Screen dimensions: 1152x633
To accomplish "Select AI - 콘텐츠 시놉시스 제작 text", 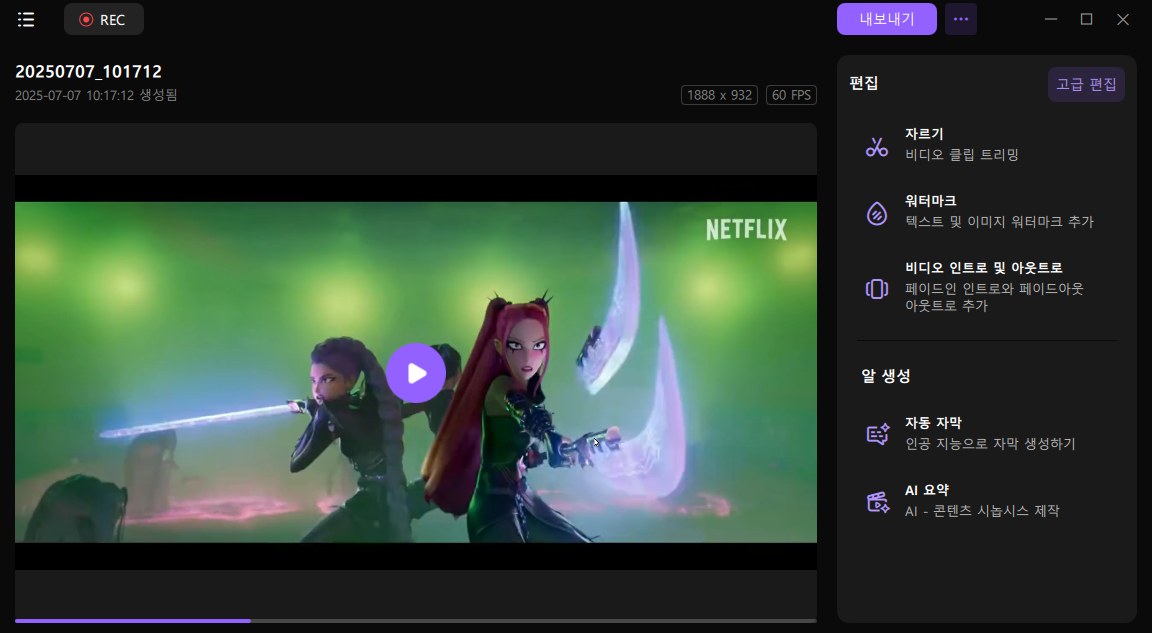I will pos(982,511).
